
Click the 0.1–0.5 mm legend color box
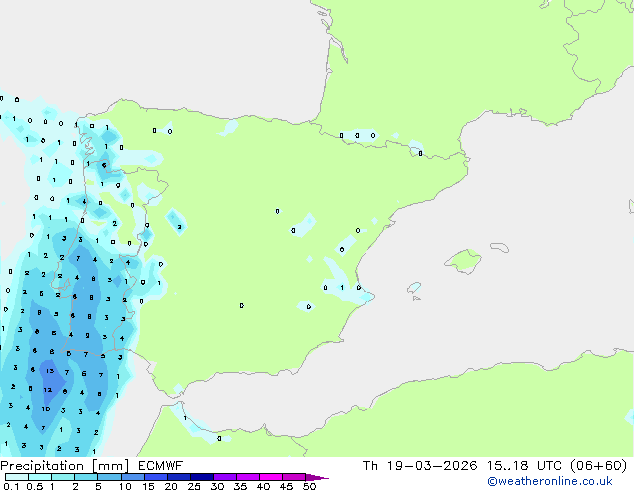point(17,477)
